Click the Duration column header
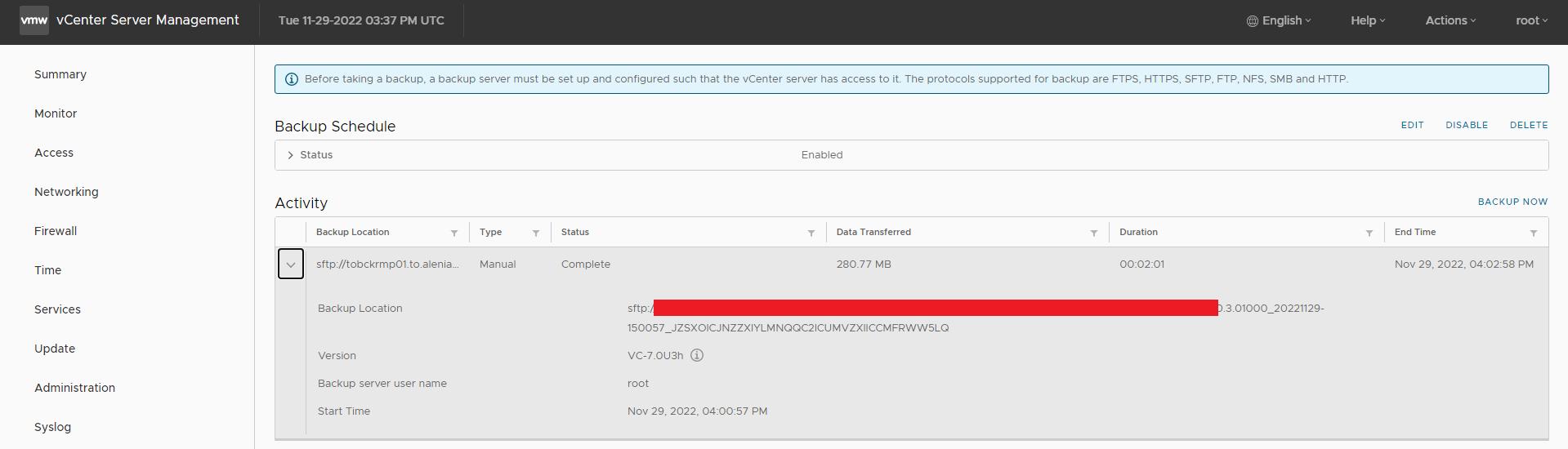Screen dimensions: 1568x449 (x=1138, y=233)
